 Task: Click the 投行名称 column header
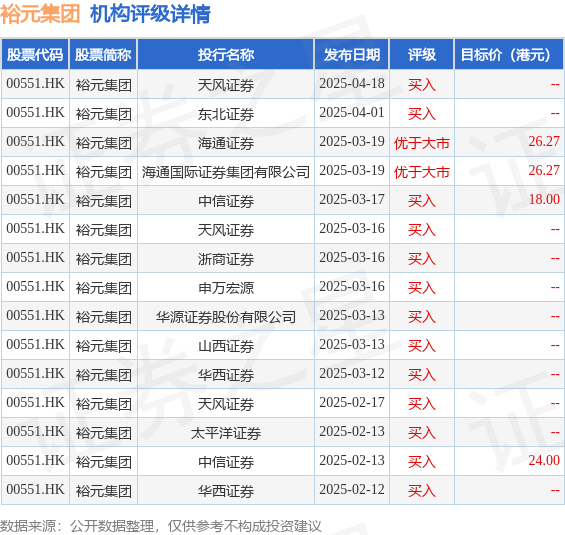click(x=226, y=55)
